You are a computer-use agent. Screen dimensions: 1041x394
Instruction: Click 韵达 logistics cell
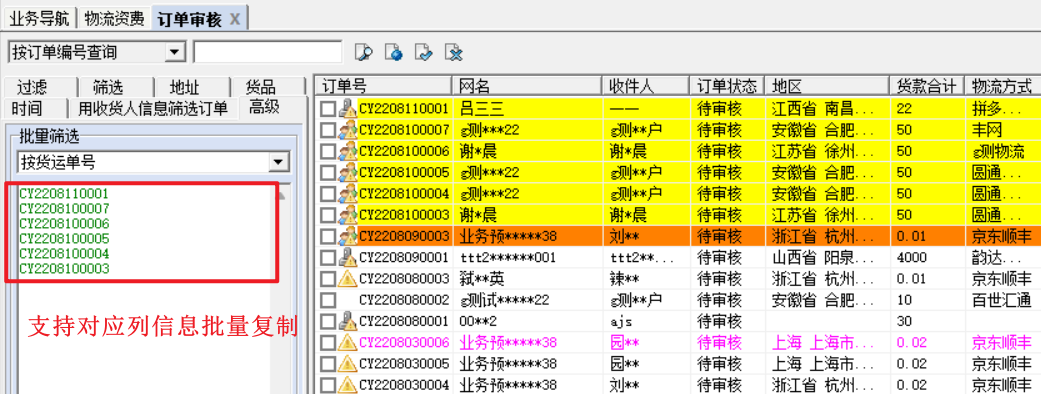point(997,258)
